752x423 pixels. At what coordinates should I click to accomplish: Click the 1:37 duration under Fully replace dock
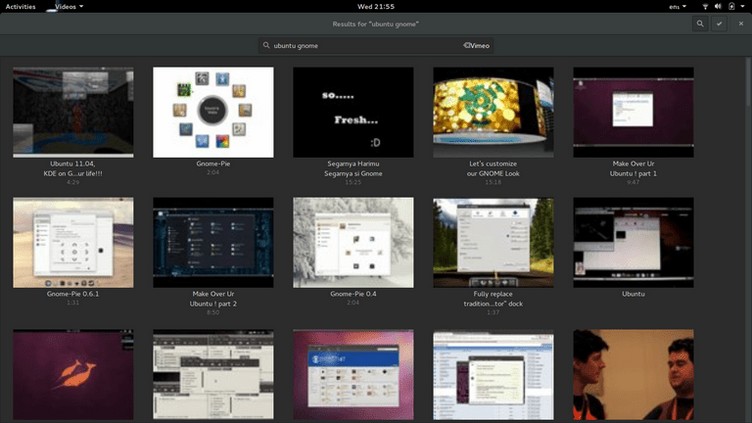pos(493,312)
